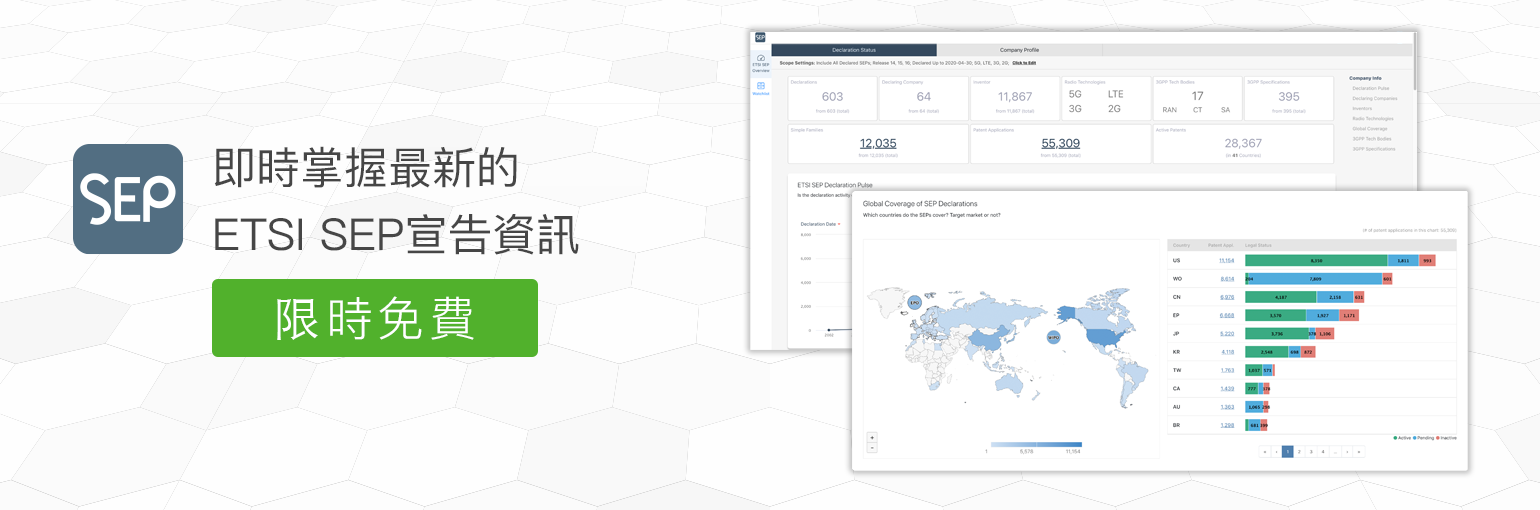Image resolution: width=1540 pixels, height=510 pixels.
Task: Select the 2G radio technology
Action: [x=1114, y=108]
